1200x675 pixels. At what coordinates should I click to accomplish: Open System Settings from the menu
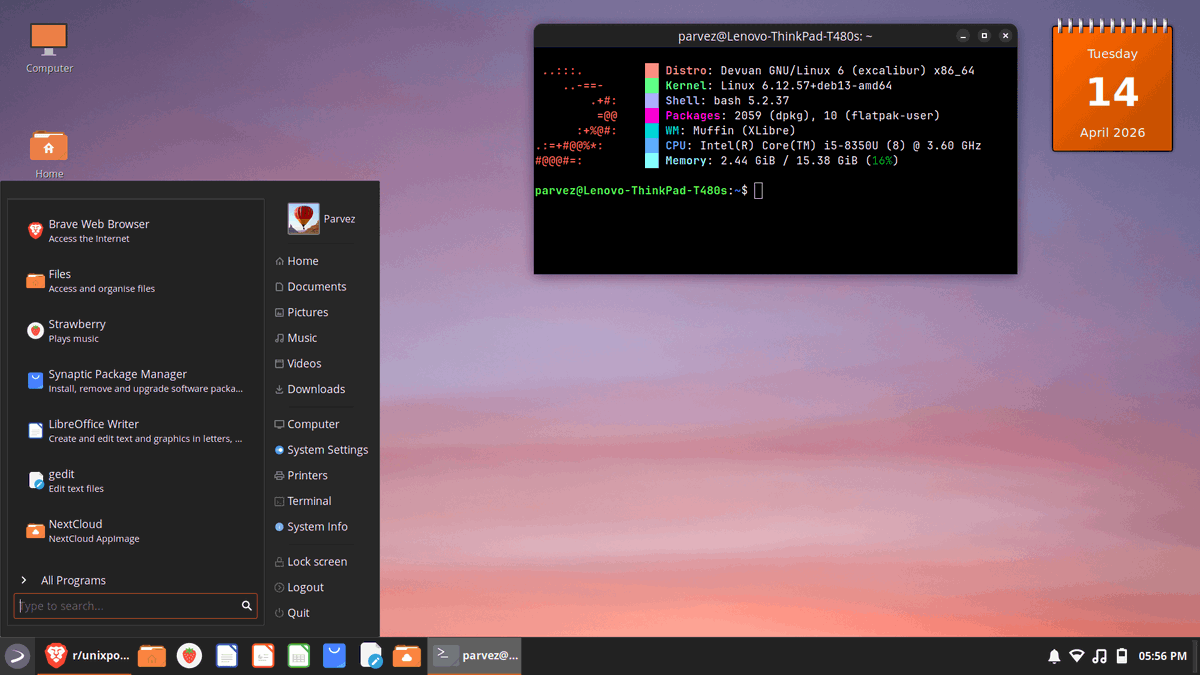pyautogui.click(x=322, y=450)
